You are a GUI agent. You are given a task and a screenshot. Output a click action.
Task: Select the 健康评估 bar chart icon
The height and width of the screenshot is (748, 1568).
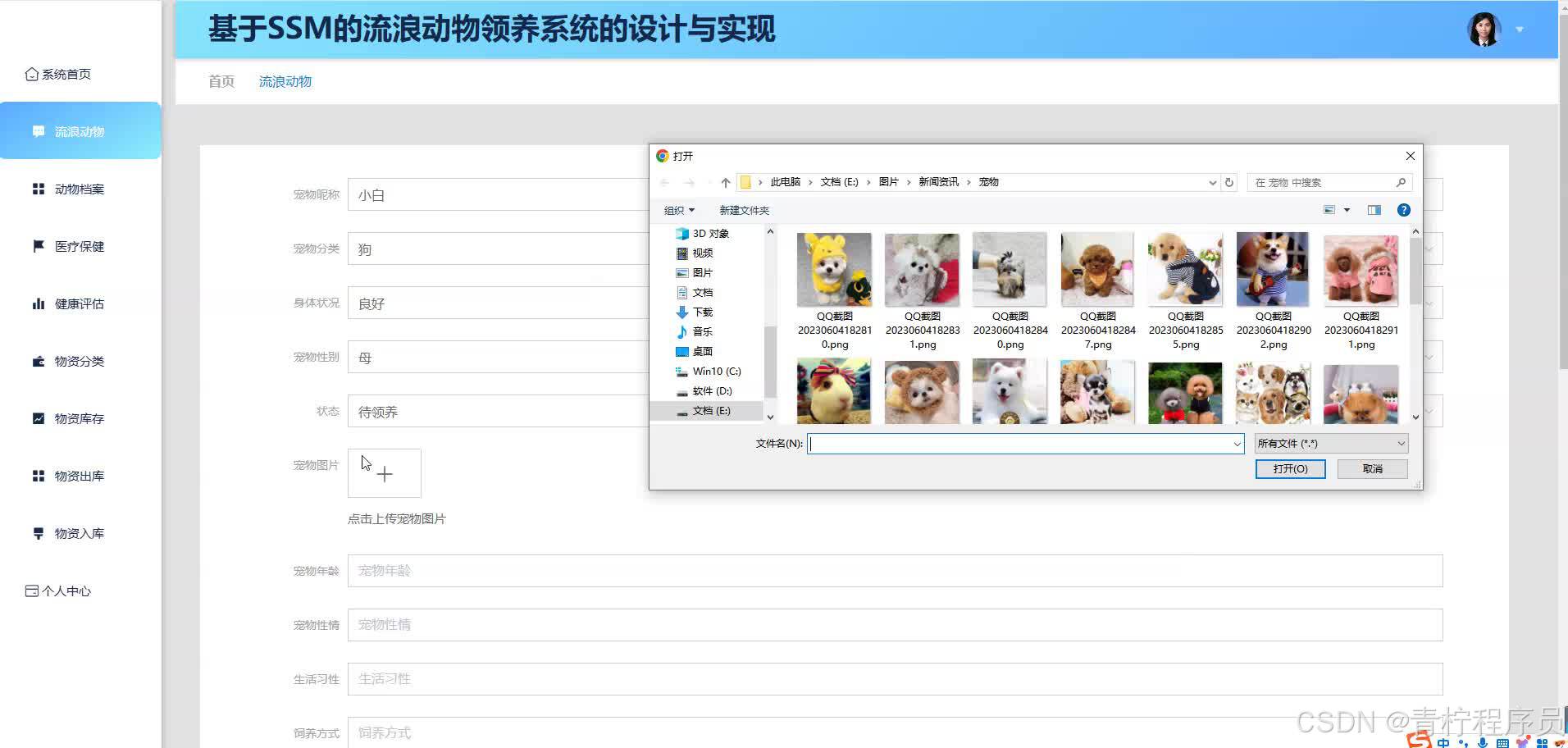38,303
